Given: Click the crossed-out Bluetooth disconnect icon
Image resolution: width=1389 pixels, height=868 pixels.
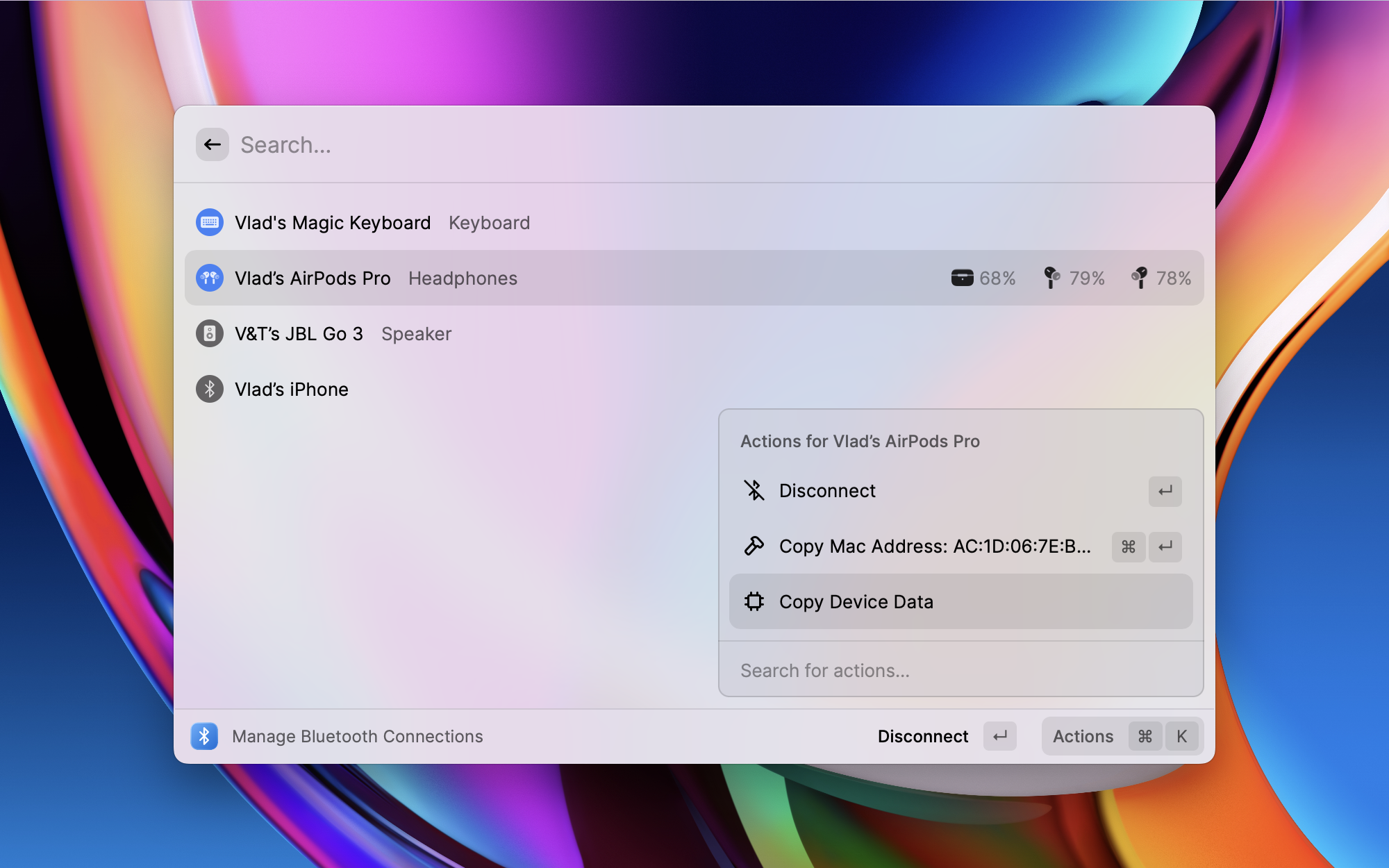Looking at the screenshot, I should (x=754, y=490).
